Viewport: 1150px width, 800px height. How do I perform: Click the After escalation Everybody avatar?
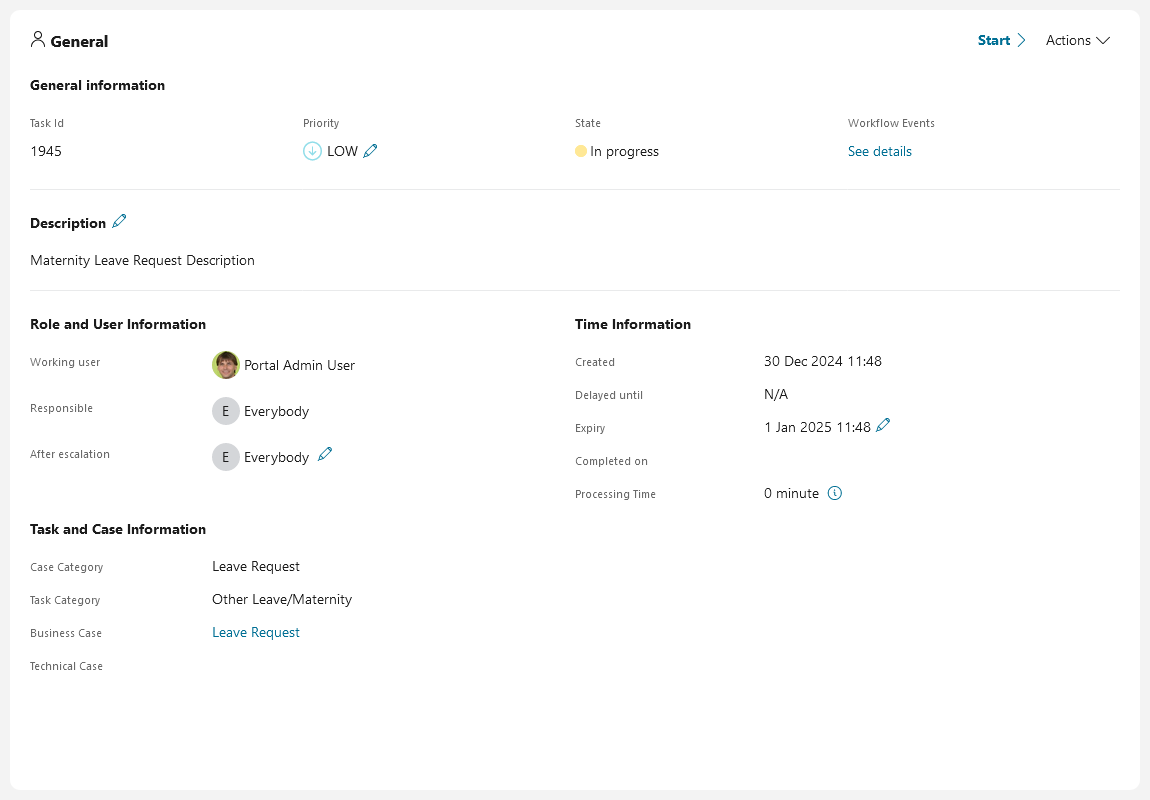pos(226,457)
